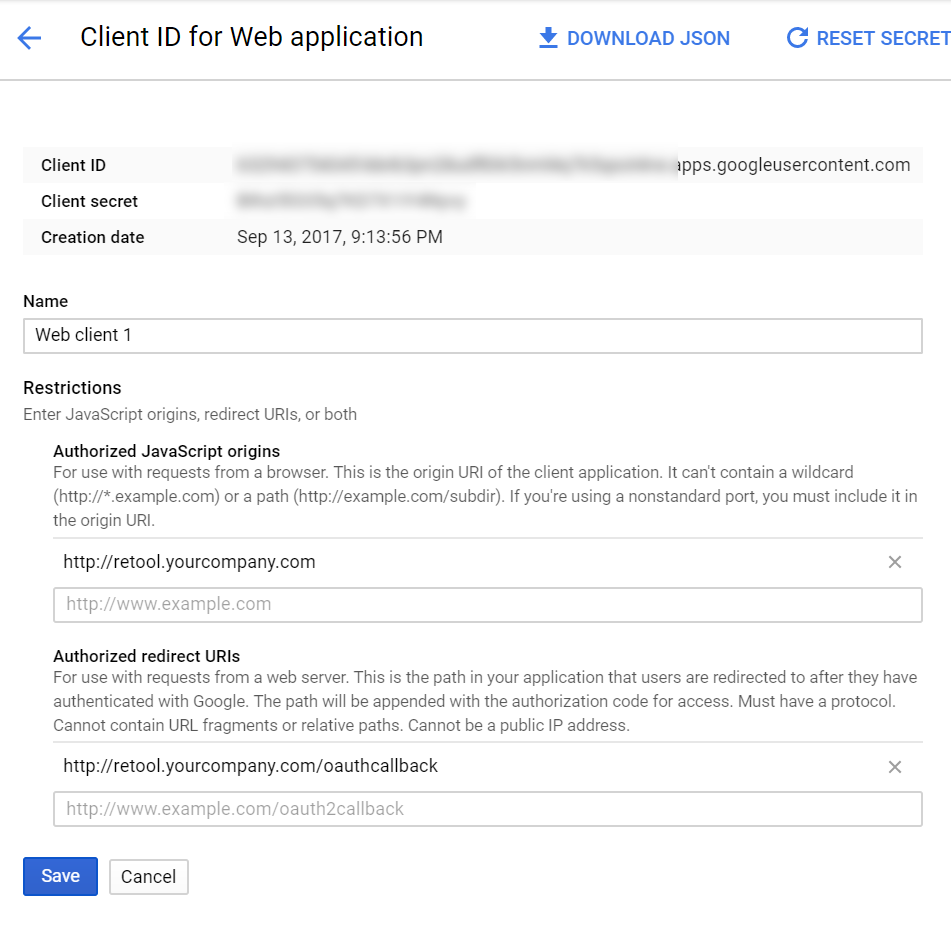Cancel the client ID changes
The image size is (951, 928).
click(x=149, y=876)
